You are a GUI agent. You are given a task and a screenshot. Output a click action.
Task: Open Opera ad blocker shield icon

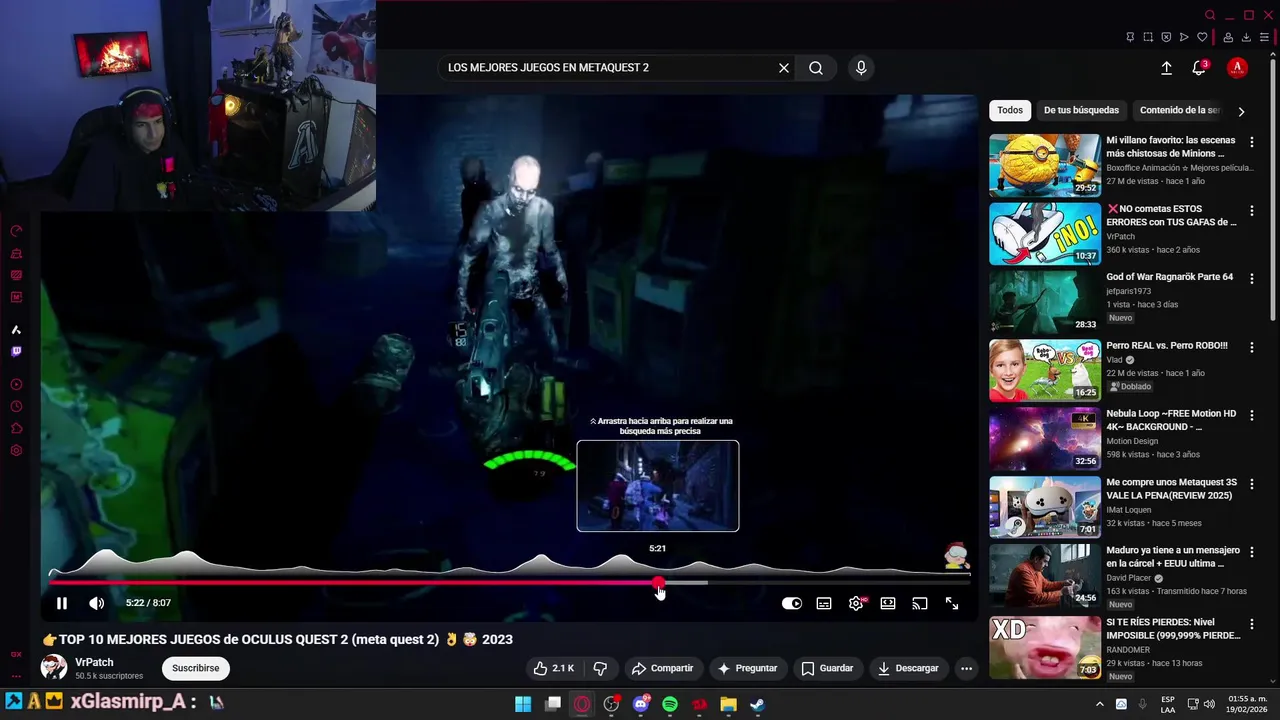pos(1166,37)
